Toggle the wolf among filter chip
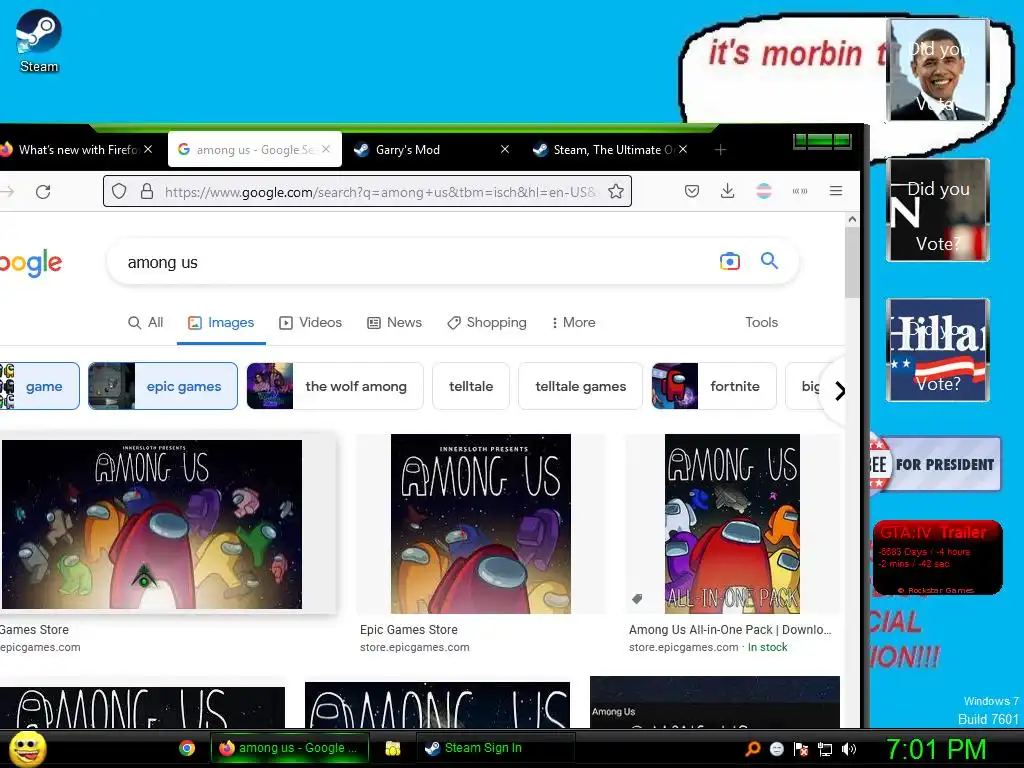The image size is (1024, 768). pyautogui.click(x=335, y=386)
